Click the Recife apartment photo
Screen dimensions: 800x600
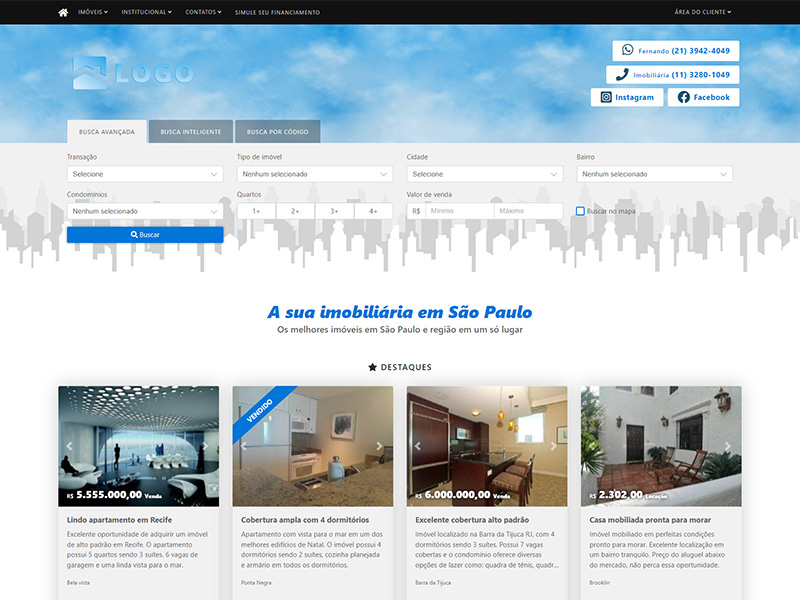point(139,446)
